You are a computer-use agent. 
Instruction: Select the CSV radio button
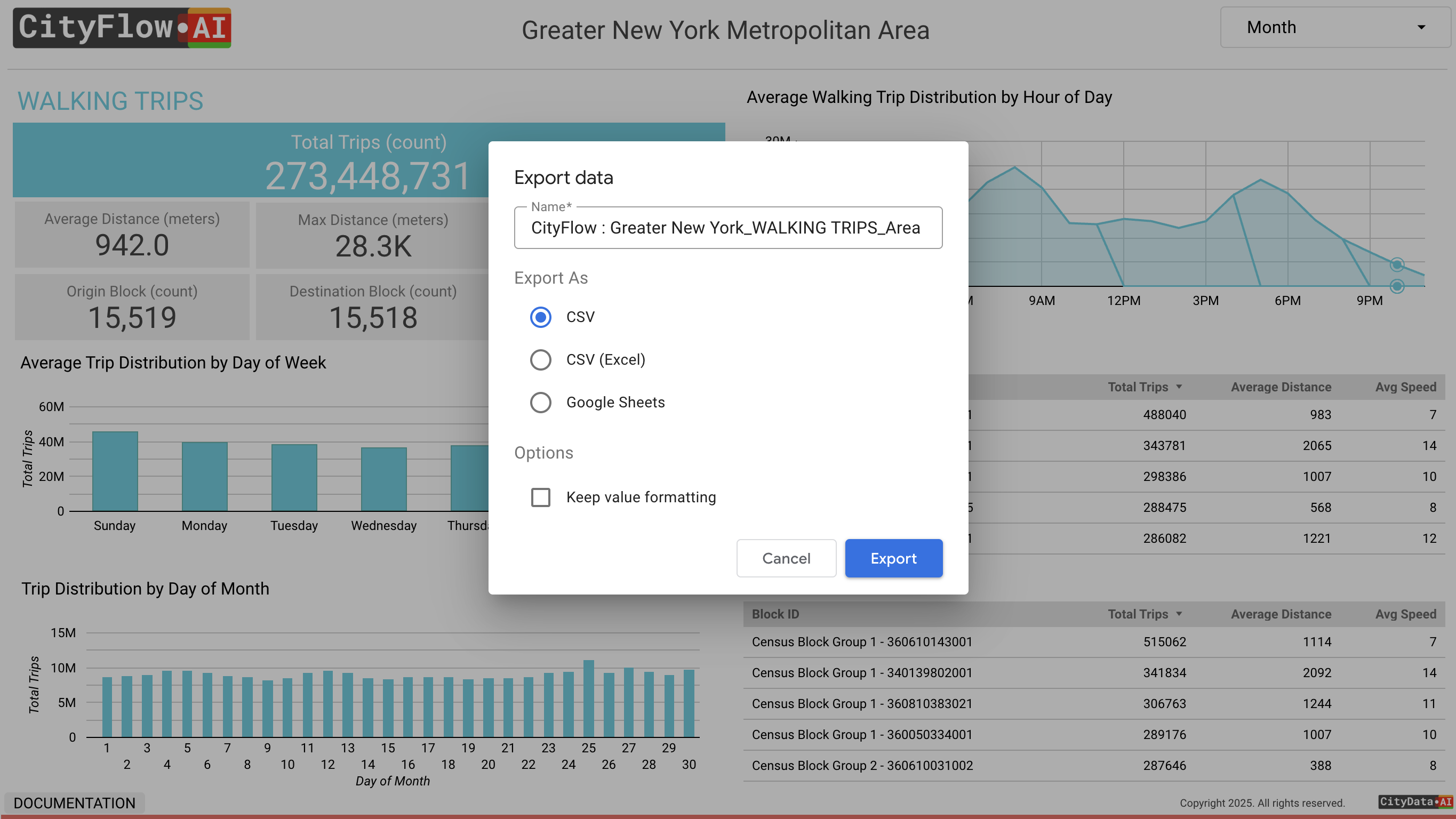pyautogui.click(x=540, y=317)
